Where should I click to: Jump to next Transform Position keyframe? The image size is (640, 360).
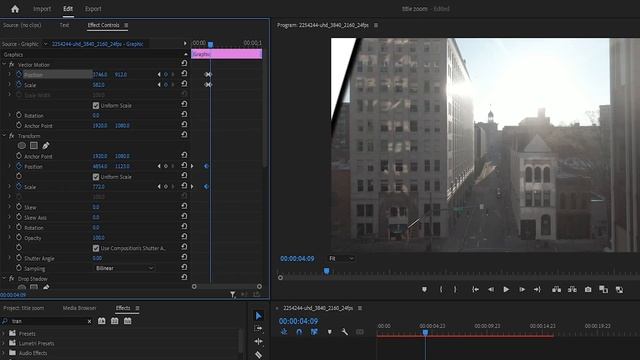point(172,166)
